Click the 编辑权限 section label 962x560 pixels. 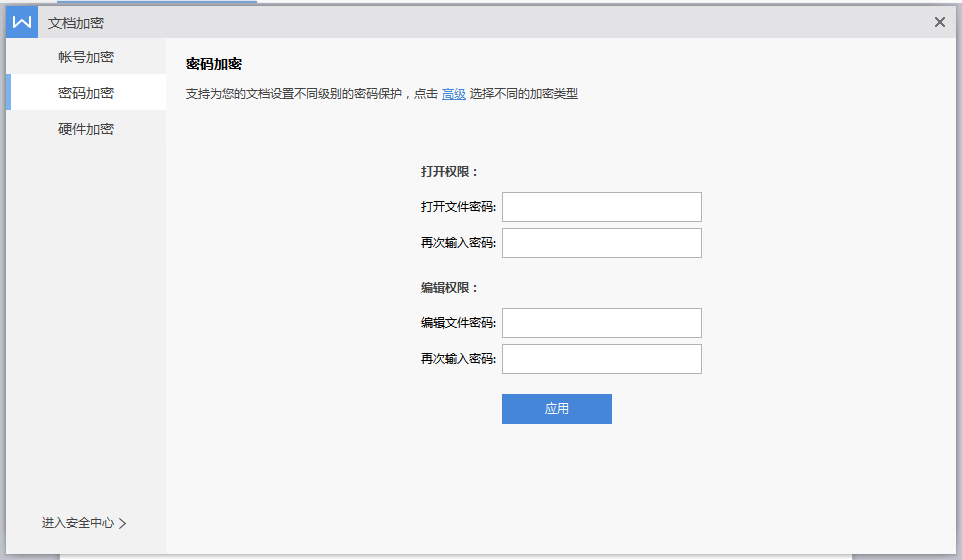point(449,288)
